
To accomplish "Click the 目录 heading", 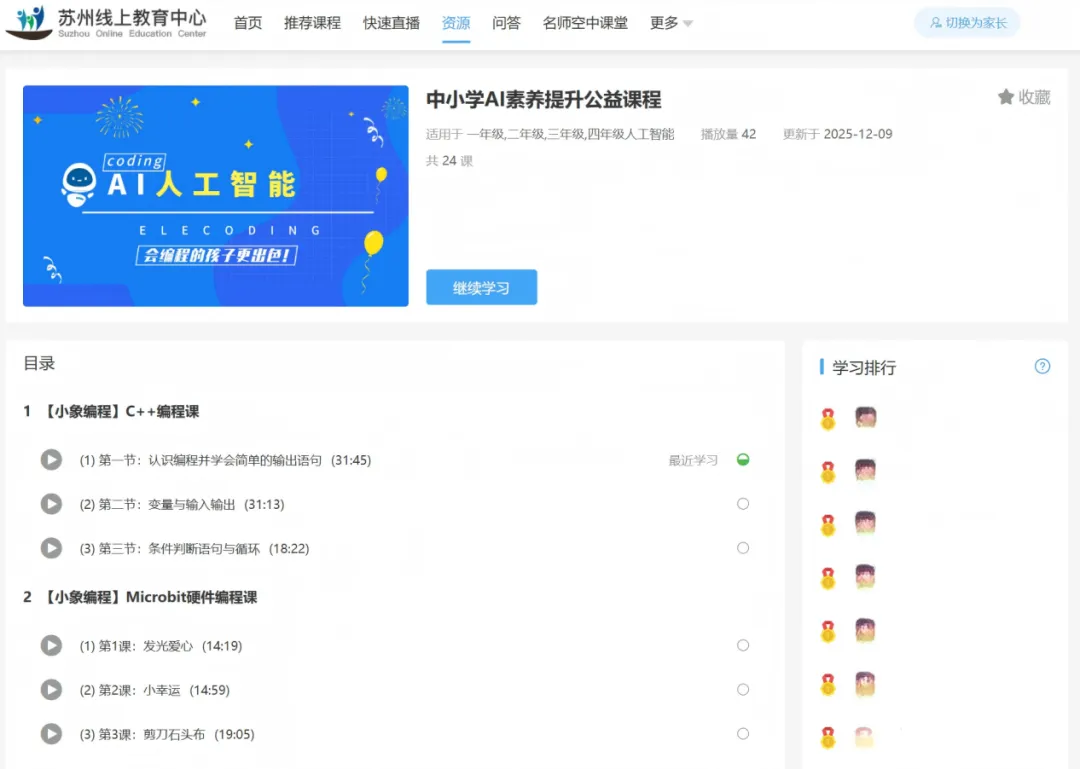I will point(39,363).
